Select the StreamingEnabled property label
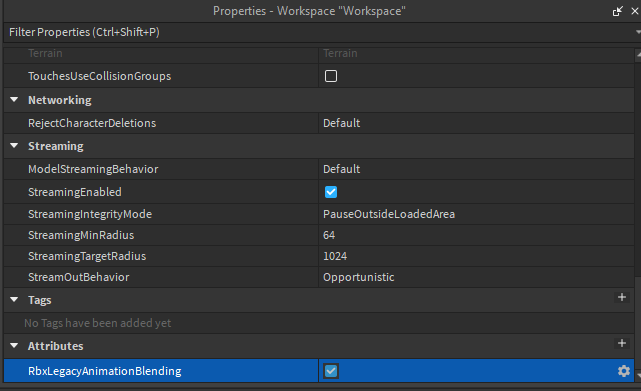This screenshot has width=641, height=391. click(x=75, y=192)
